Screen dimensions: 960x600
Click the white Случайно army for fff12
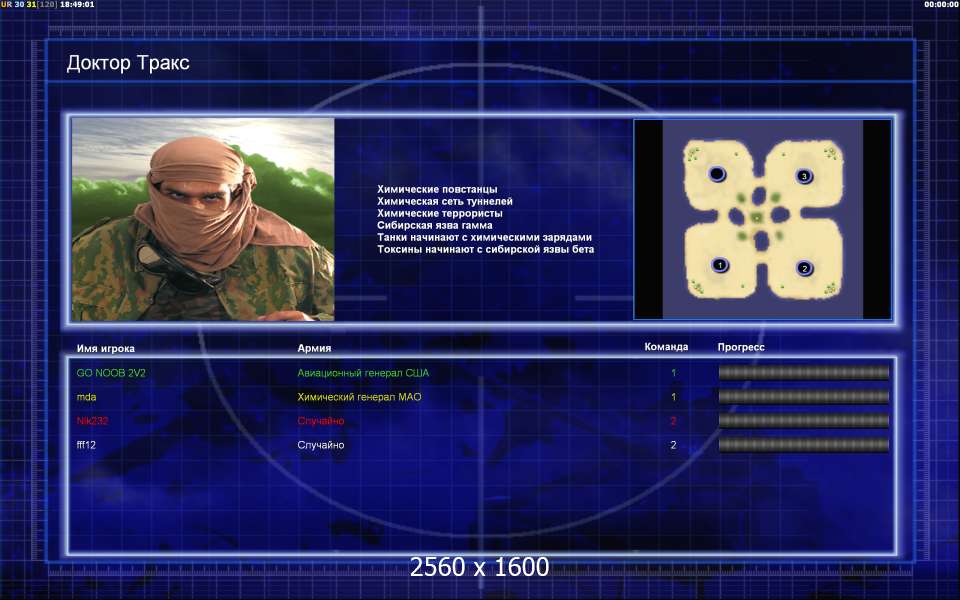click(321, 445)
